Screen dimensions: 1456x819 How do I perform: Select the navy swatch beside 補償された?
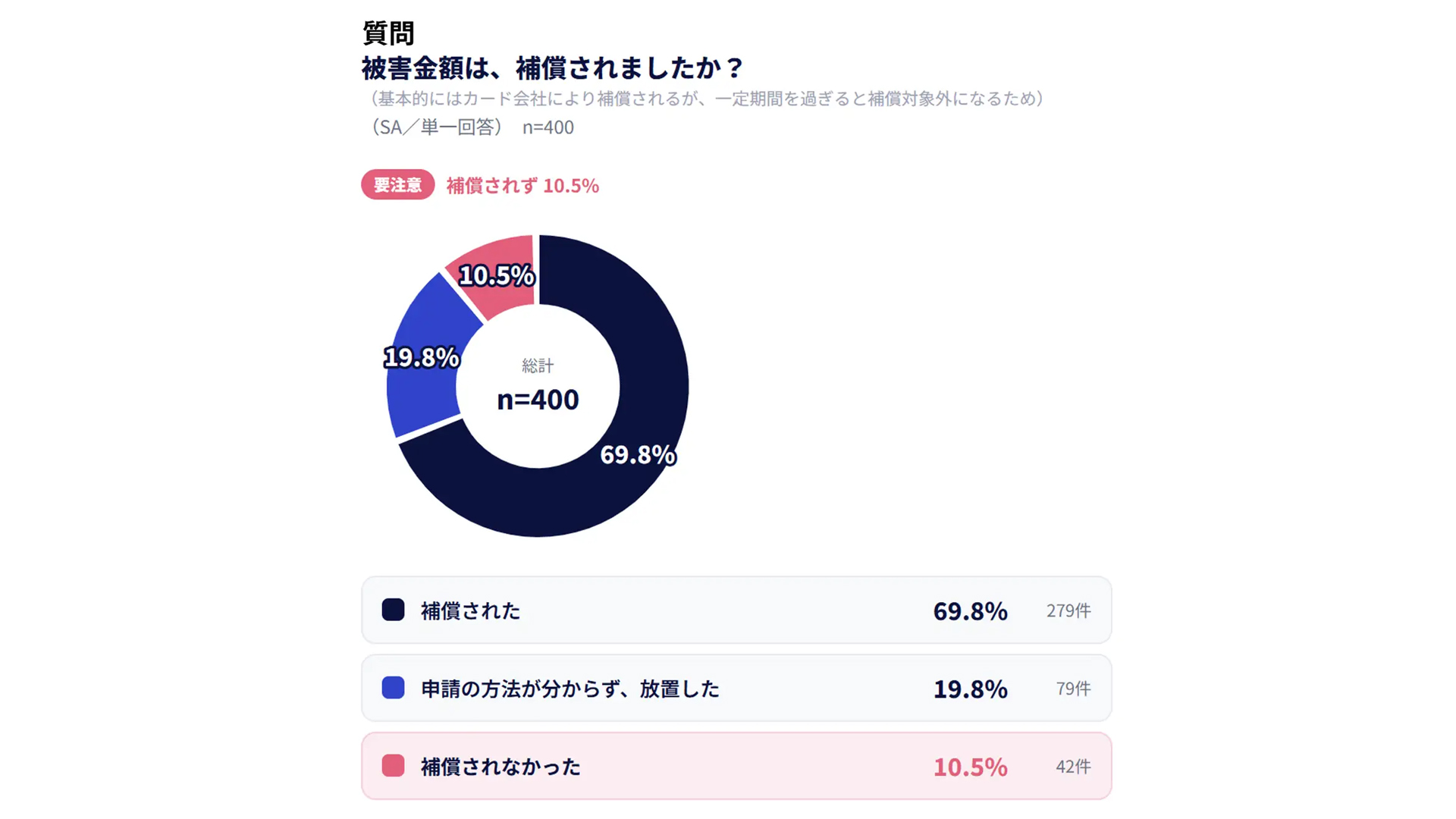click(393, 610)
